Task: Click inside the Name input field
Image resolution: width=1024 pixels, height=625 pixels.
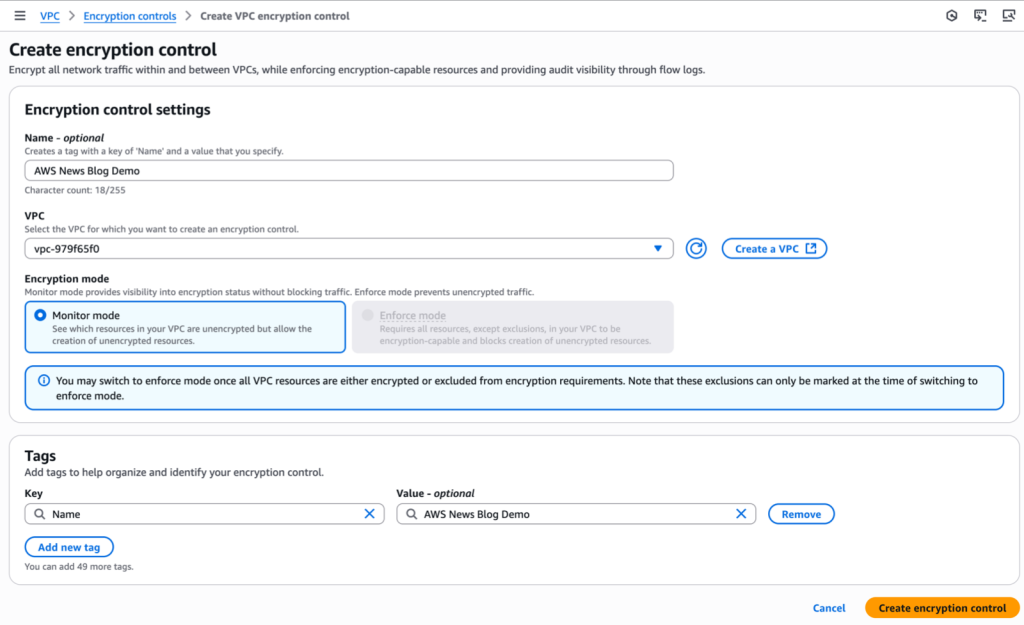Action: pos(348,170)
